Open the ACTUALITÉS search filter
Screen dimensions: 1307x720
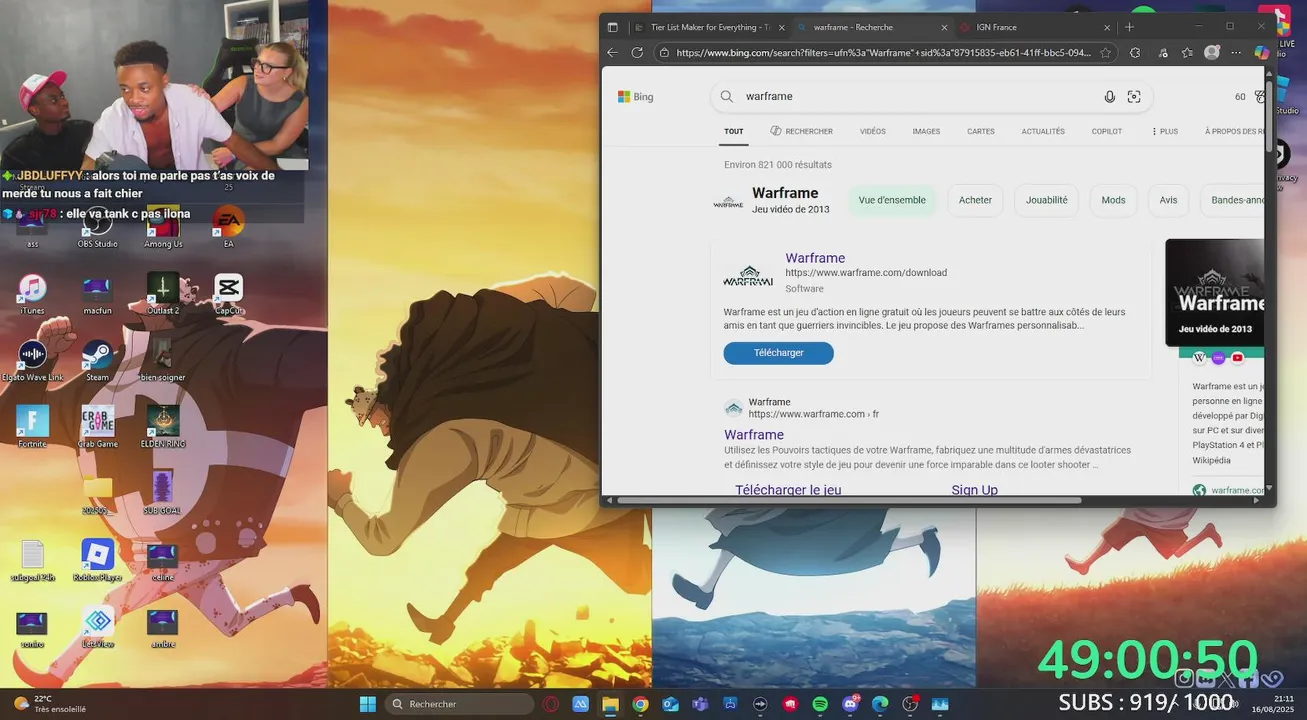1043,131
